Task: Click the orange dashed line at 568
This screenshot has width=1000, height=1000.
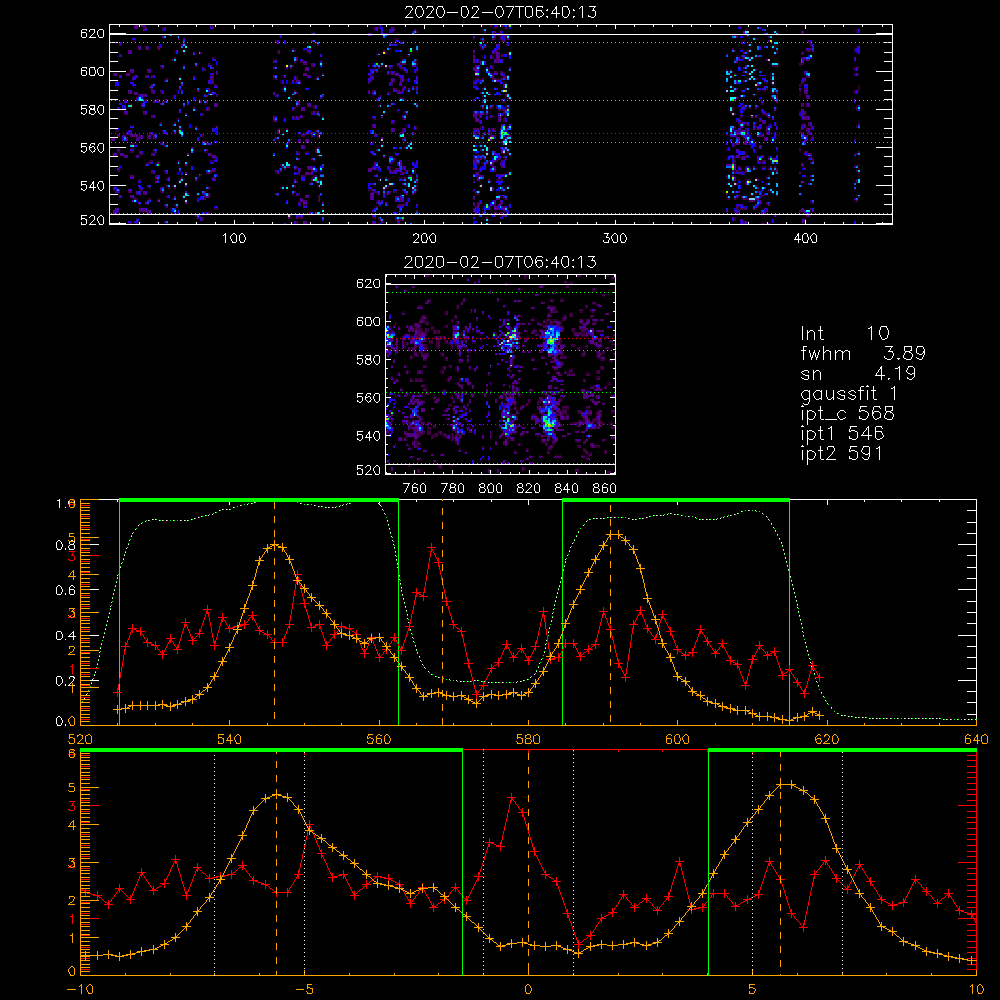Action: point(443,612)
